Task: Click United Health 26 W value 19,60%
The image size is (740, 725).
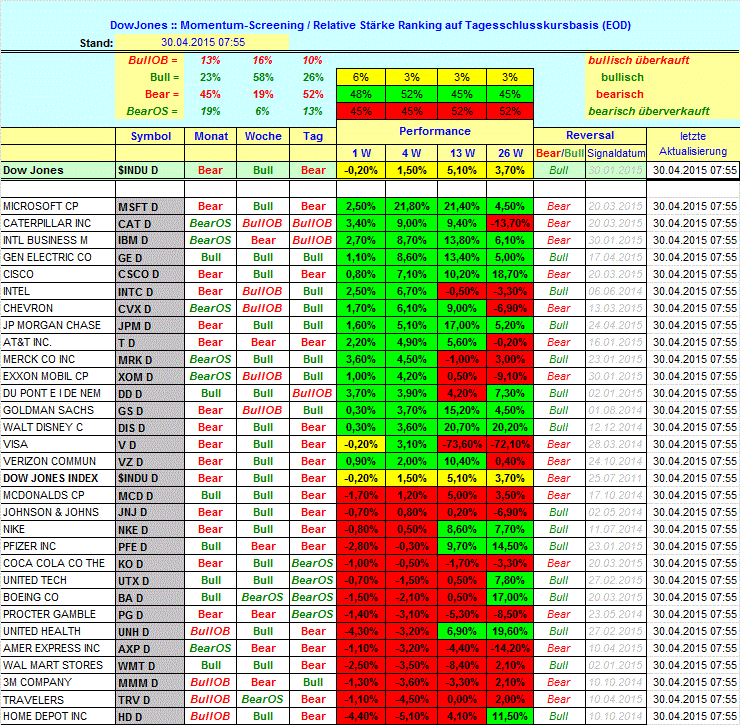Action: (510, 631)
